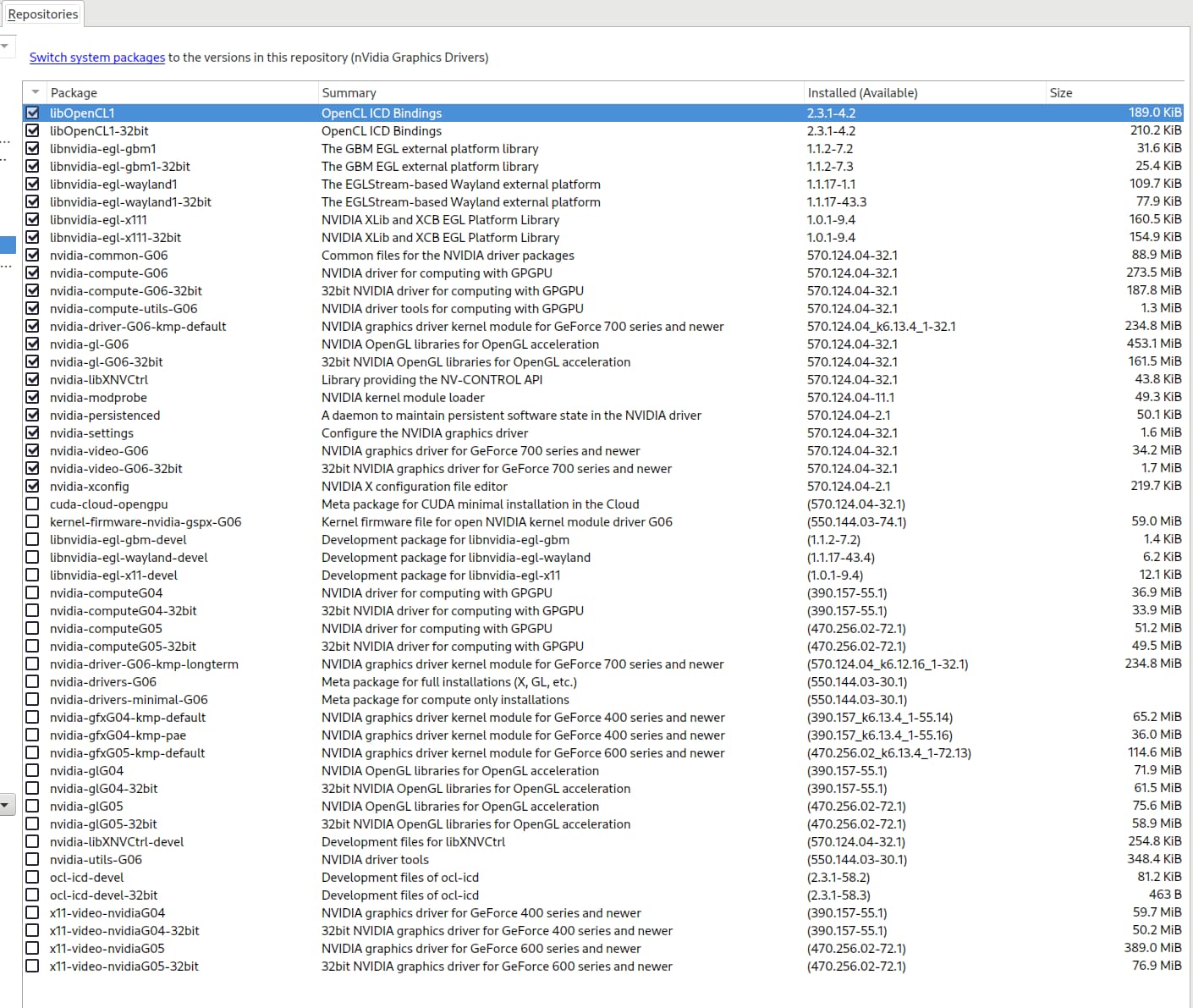Click the summary 'NVIDIA driver tools'
Screen dimensions: 1193x1008
(x=375, y=859)
